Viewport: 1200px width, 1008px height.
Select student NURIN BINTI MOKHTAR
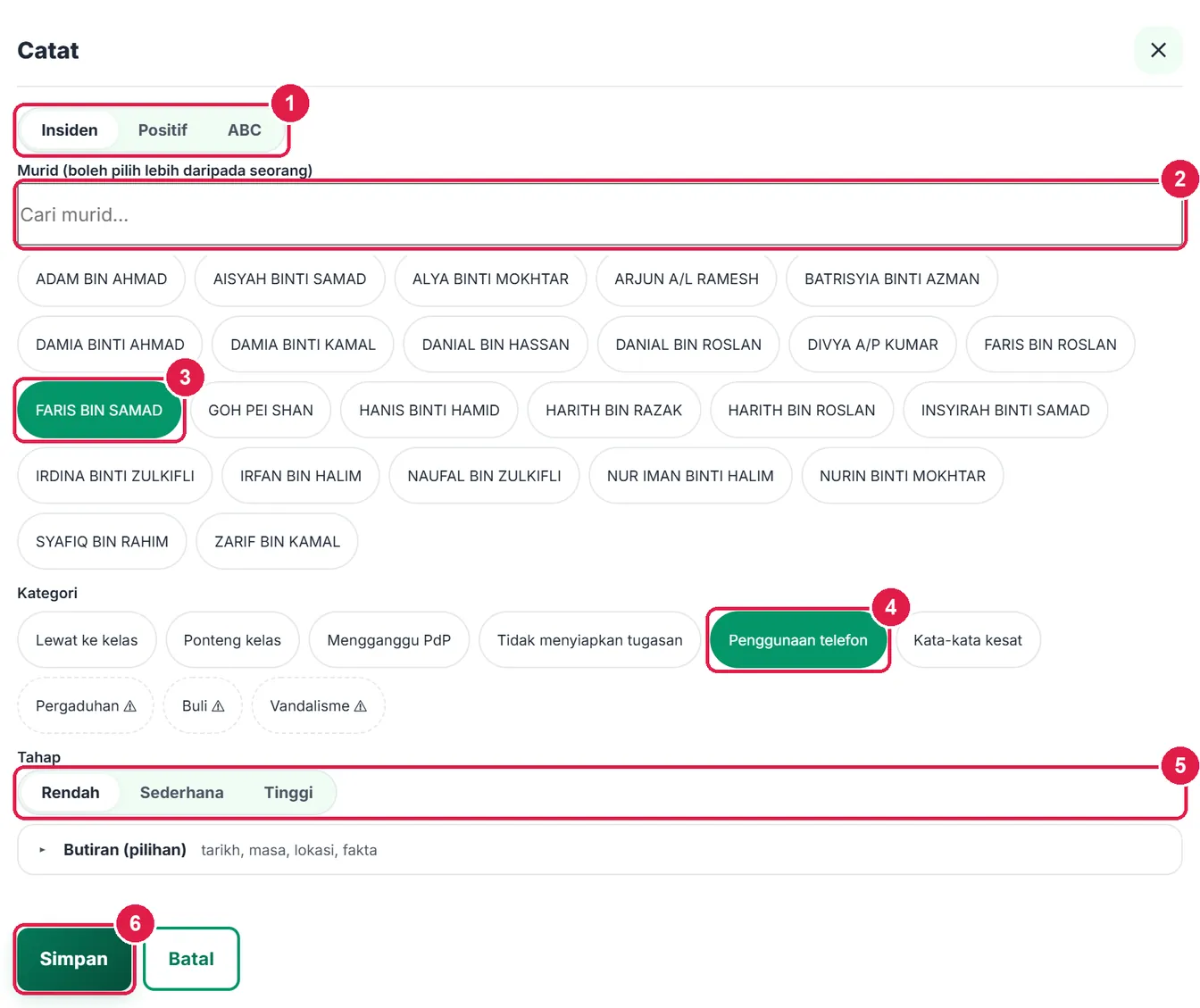(903, 476)
